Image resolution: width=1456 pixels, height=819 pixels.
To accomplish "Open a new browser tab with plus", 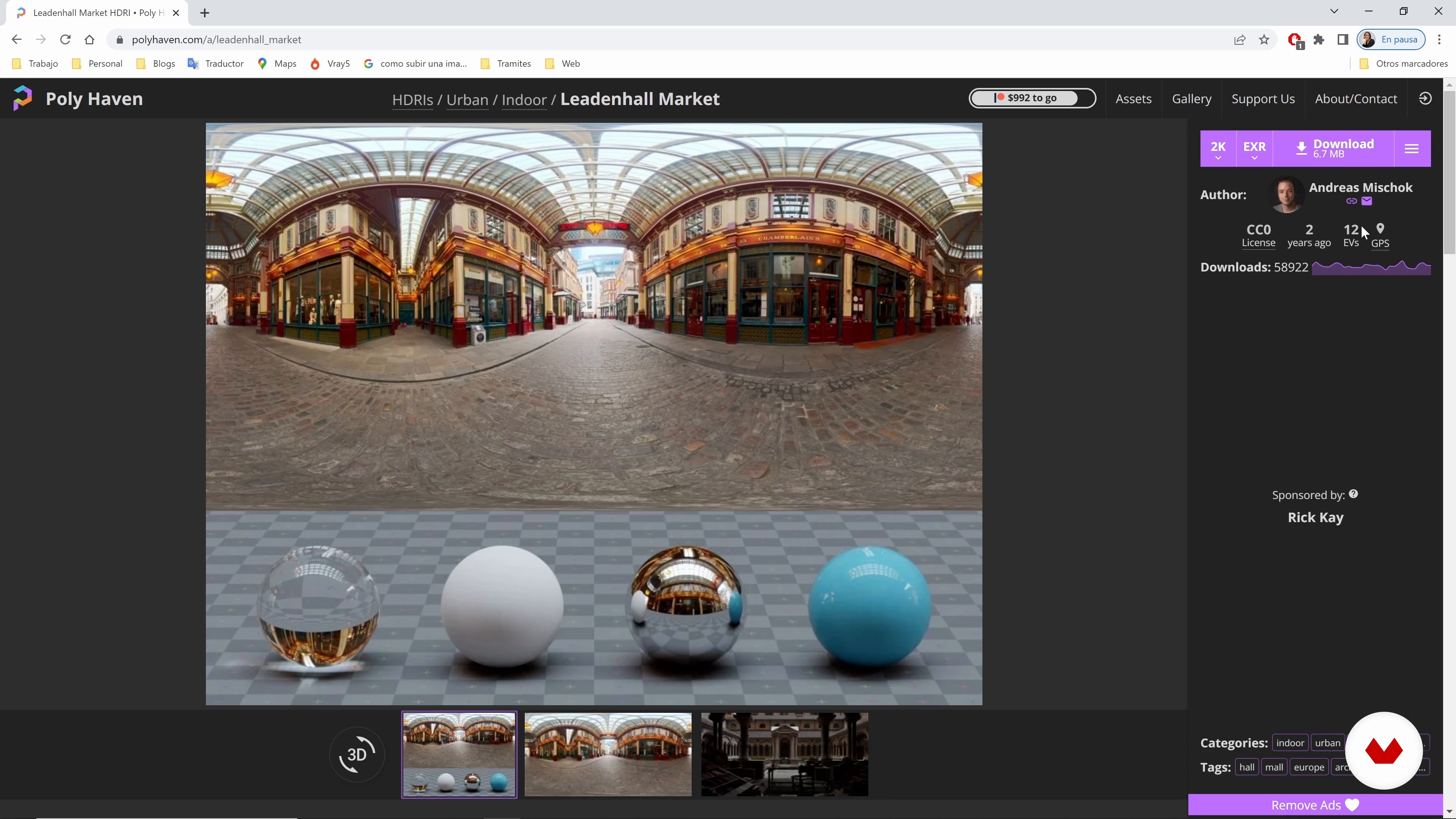I will point(205,13).
